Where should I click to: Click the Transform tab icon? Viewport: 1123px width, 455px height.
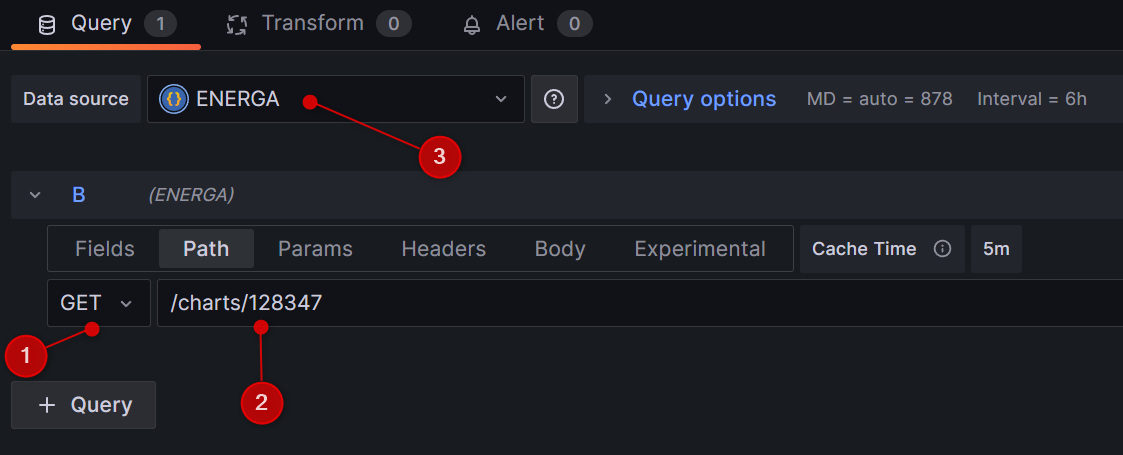coord(237,24)
